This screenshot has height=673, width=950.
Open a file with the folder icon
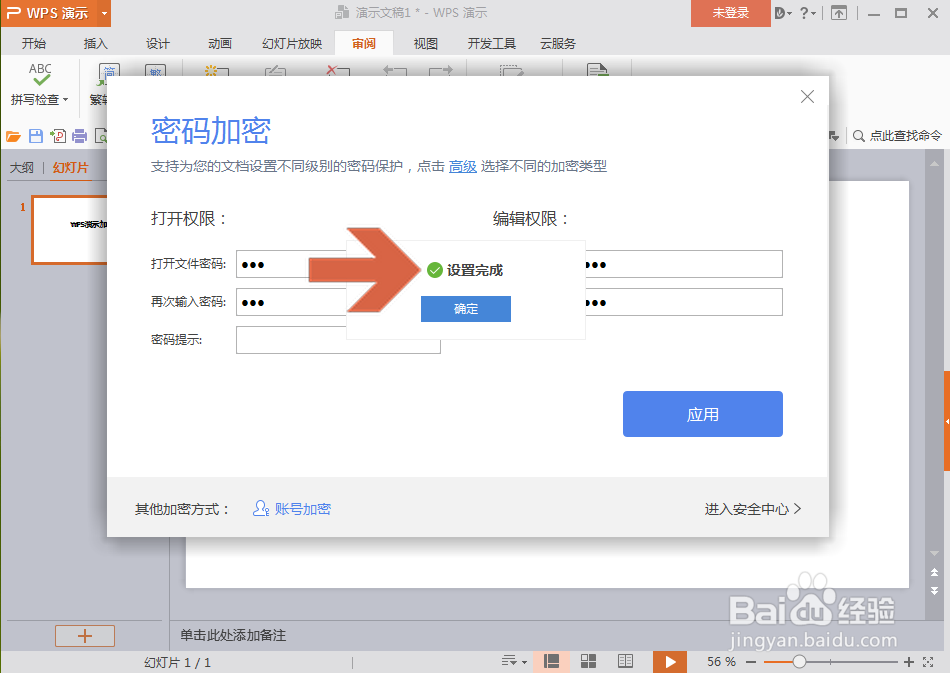tap(12, 135)
